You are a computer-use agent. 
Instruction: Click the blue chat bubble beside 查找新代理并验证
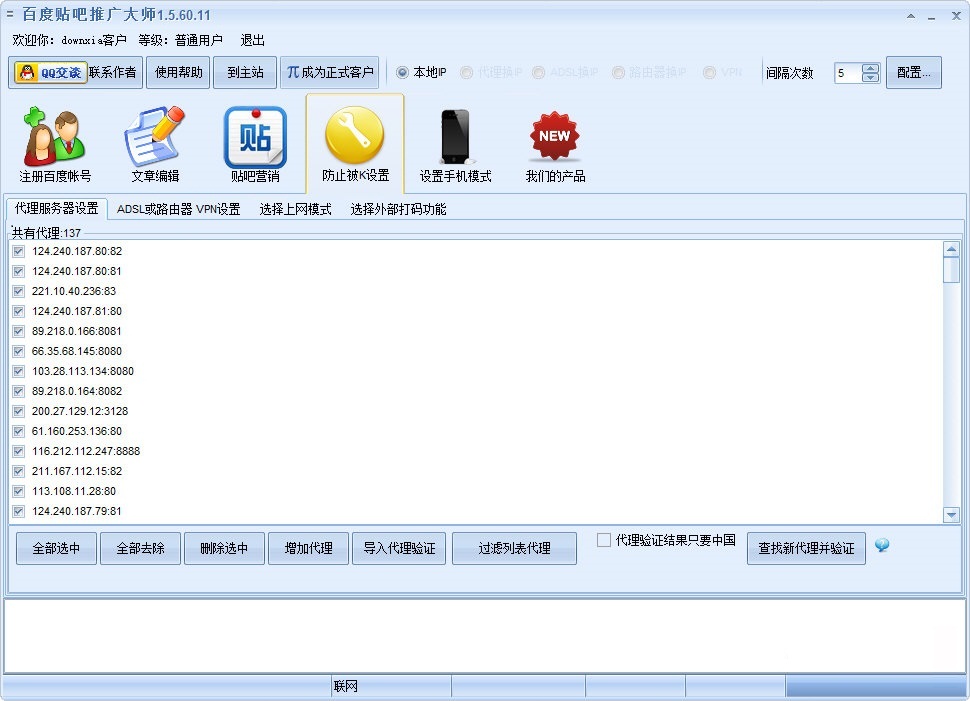881,548
